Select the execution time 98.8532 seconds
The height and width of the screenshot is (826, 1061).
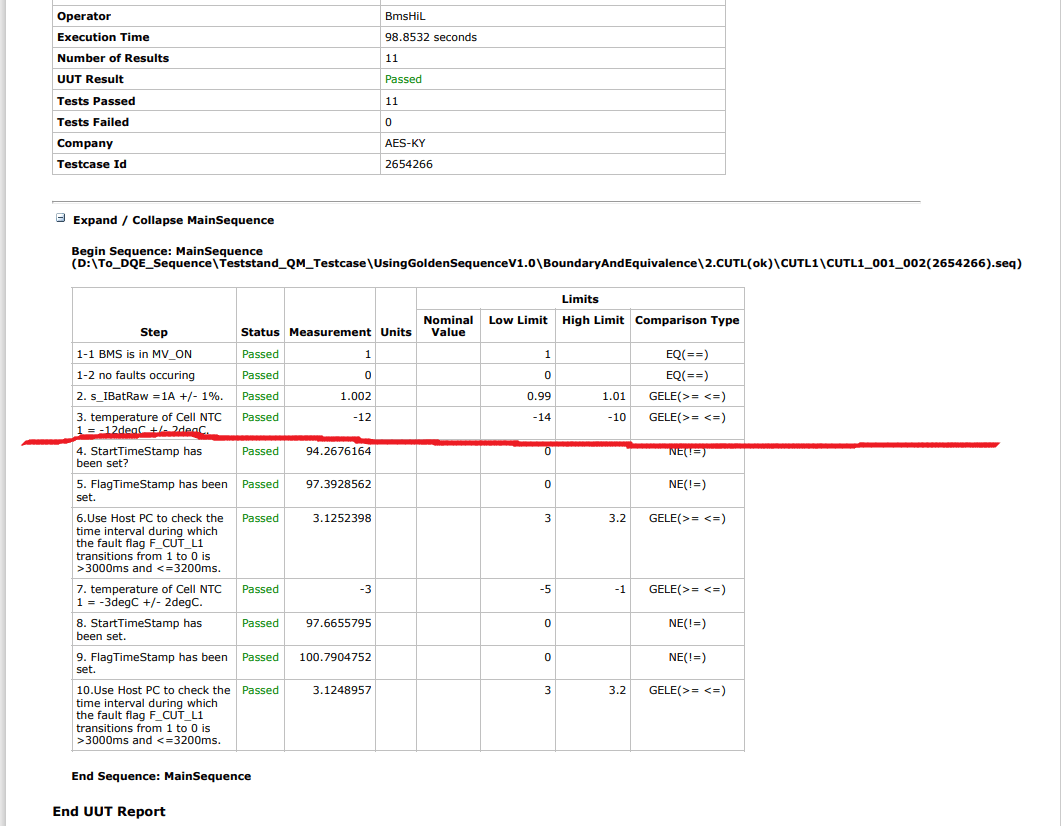431,37
